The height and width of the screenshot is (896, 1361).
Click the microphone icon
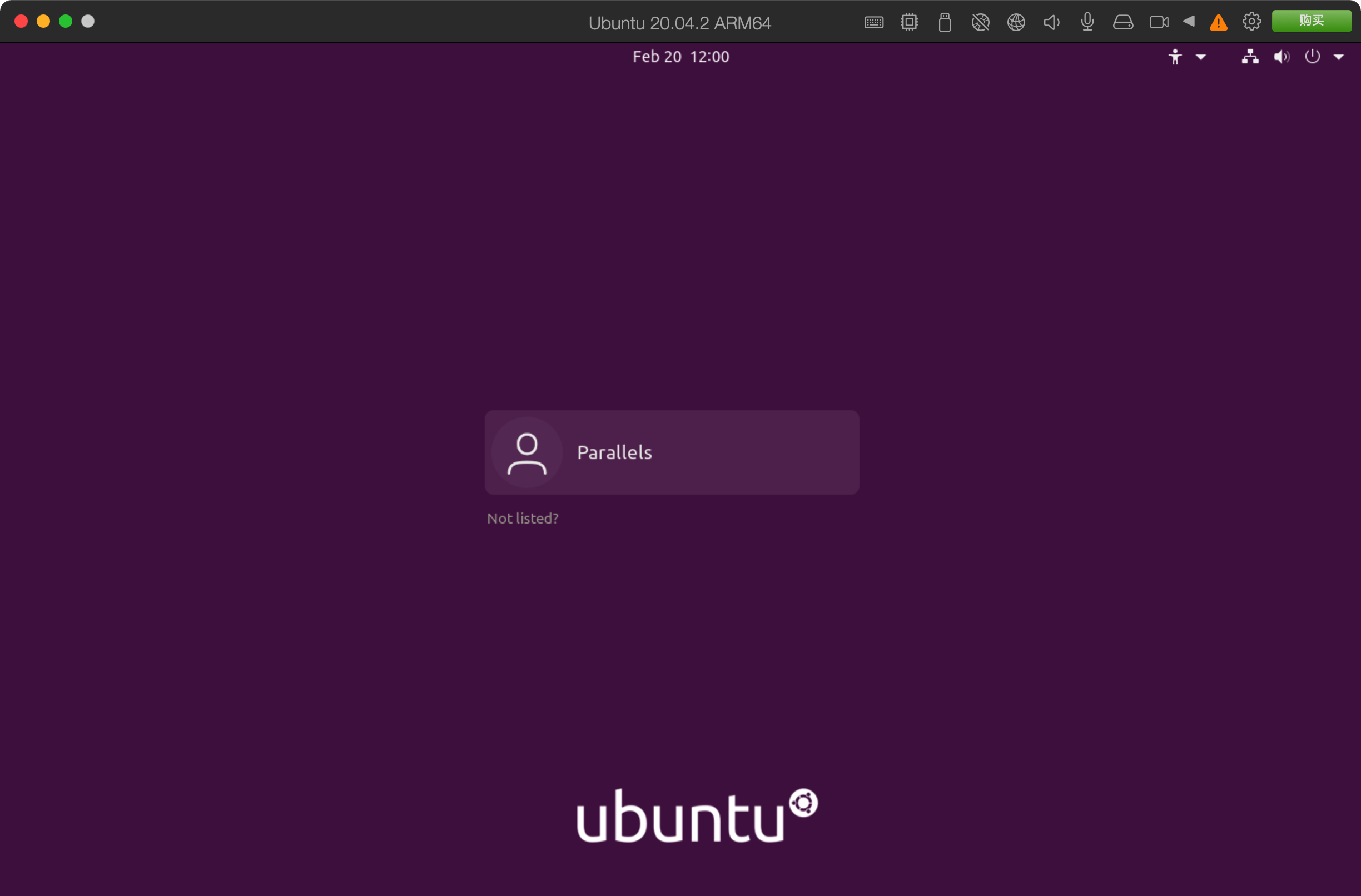1087,23
